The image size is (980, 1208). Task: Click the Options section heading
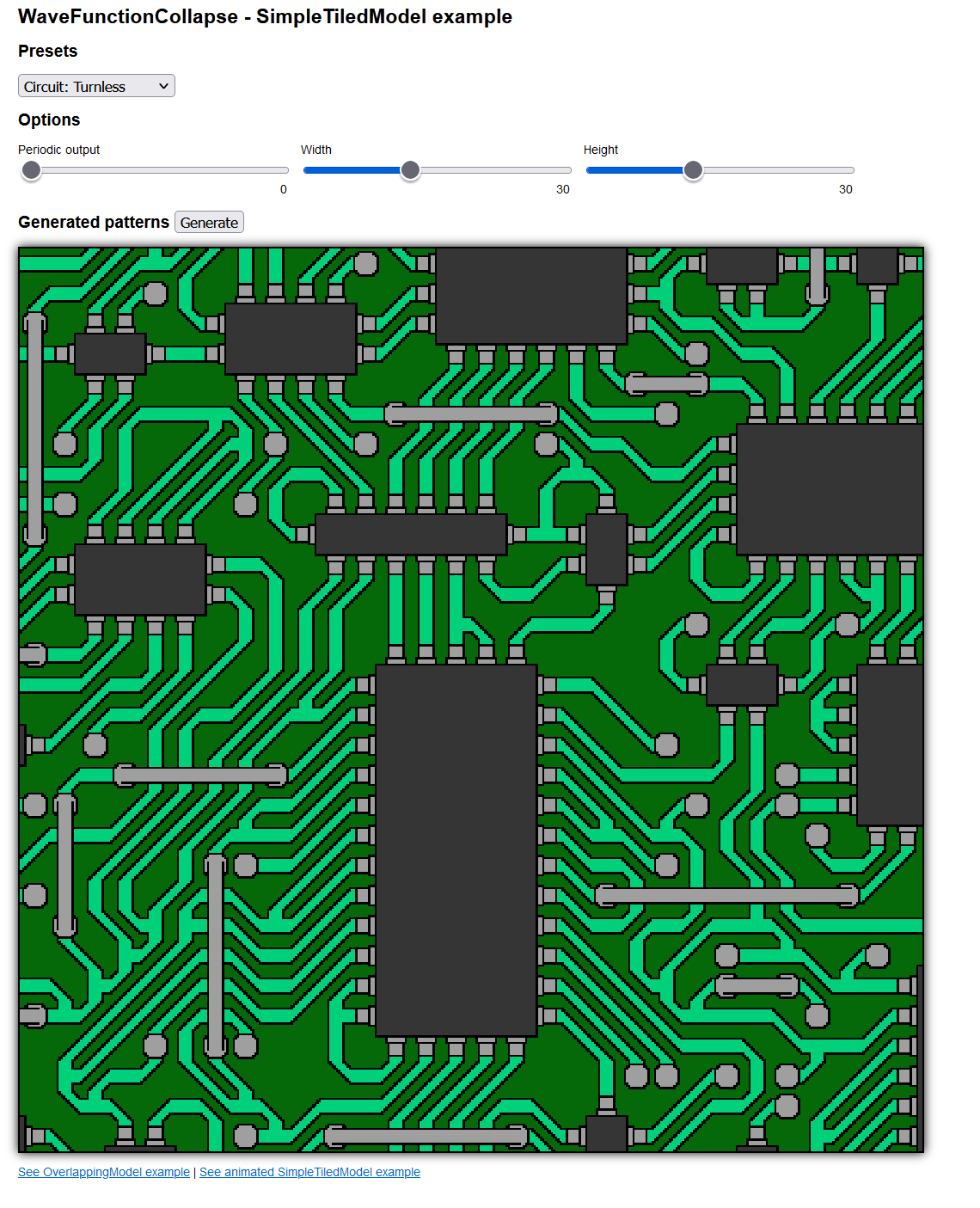[x=49, y=120]
